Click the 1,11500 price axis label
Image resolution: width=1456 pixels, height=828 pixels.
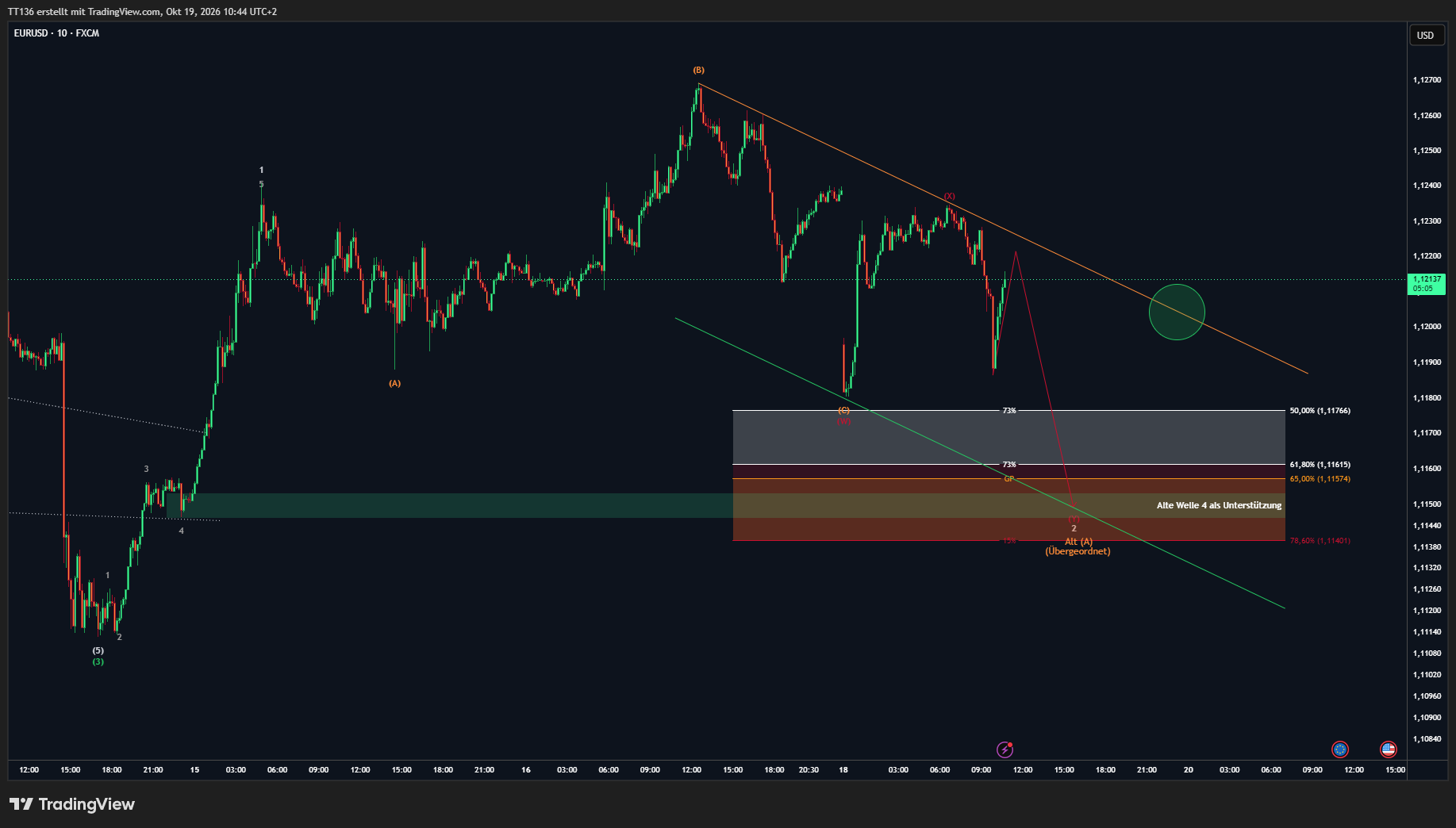tap(1427, 504)
